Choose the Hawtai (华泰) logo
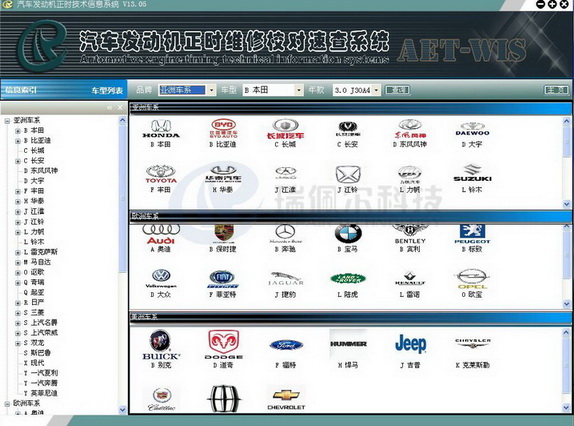 223,174
